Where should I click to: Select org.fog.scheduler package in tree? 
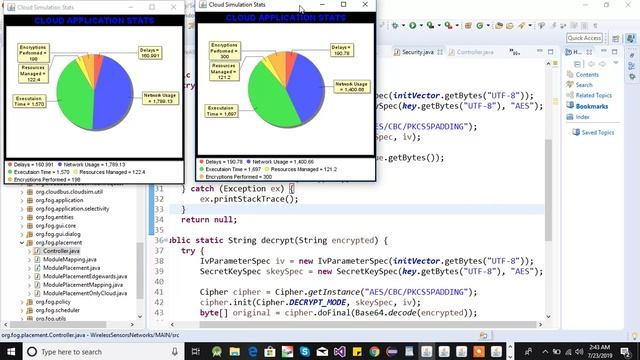(58, 310)
